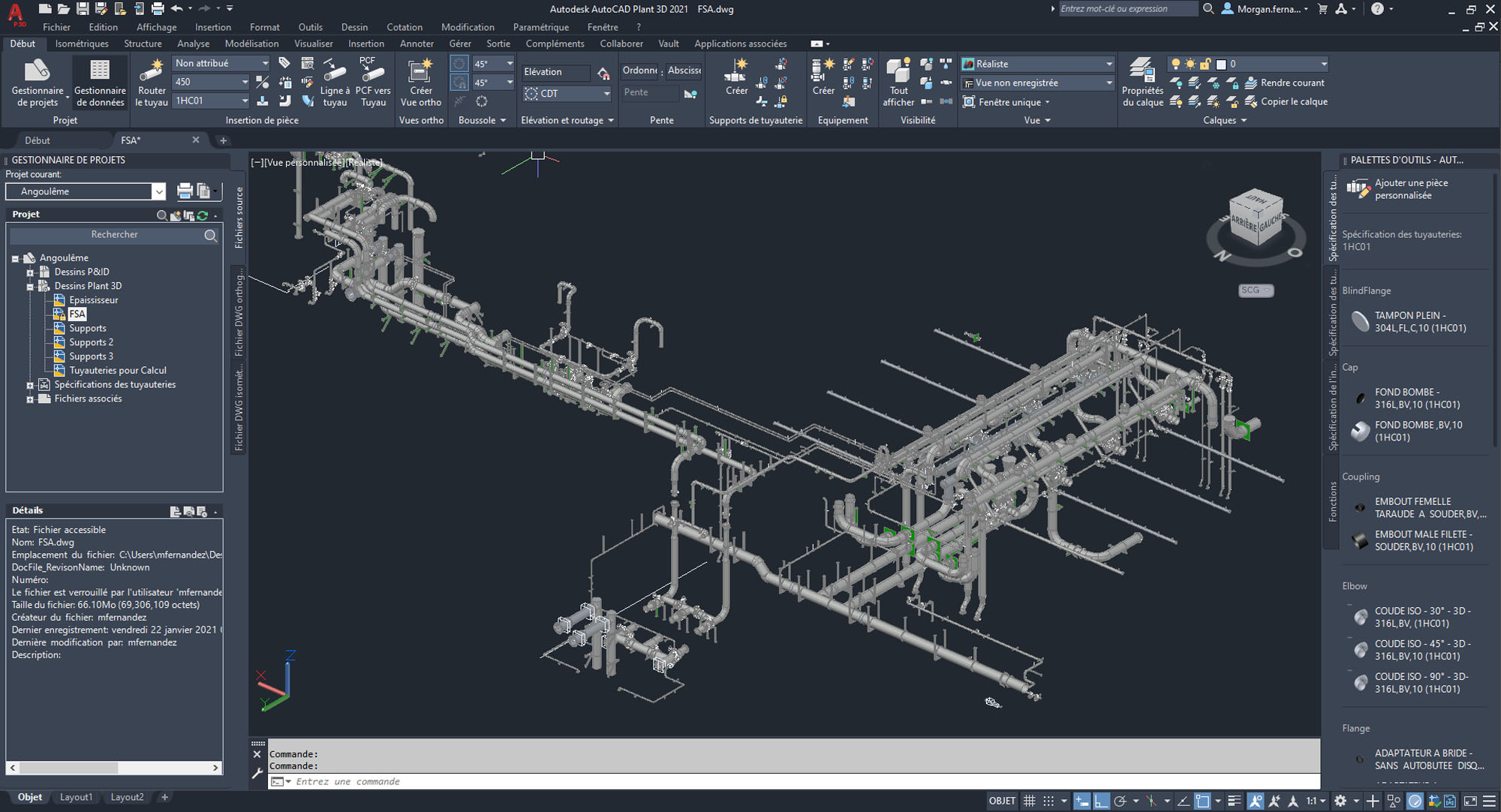Click the Clean Screen icon in status bar
The height and width of the screenshot is (812, 1501).
tap(1470, 801)
